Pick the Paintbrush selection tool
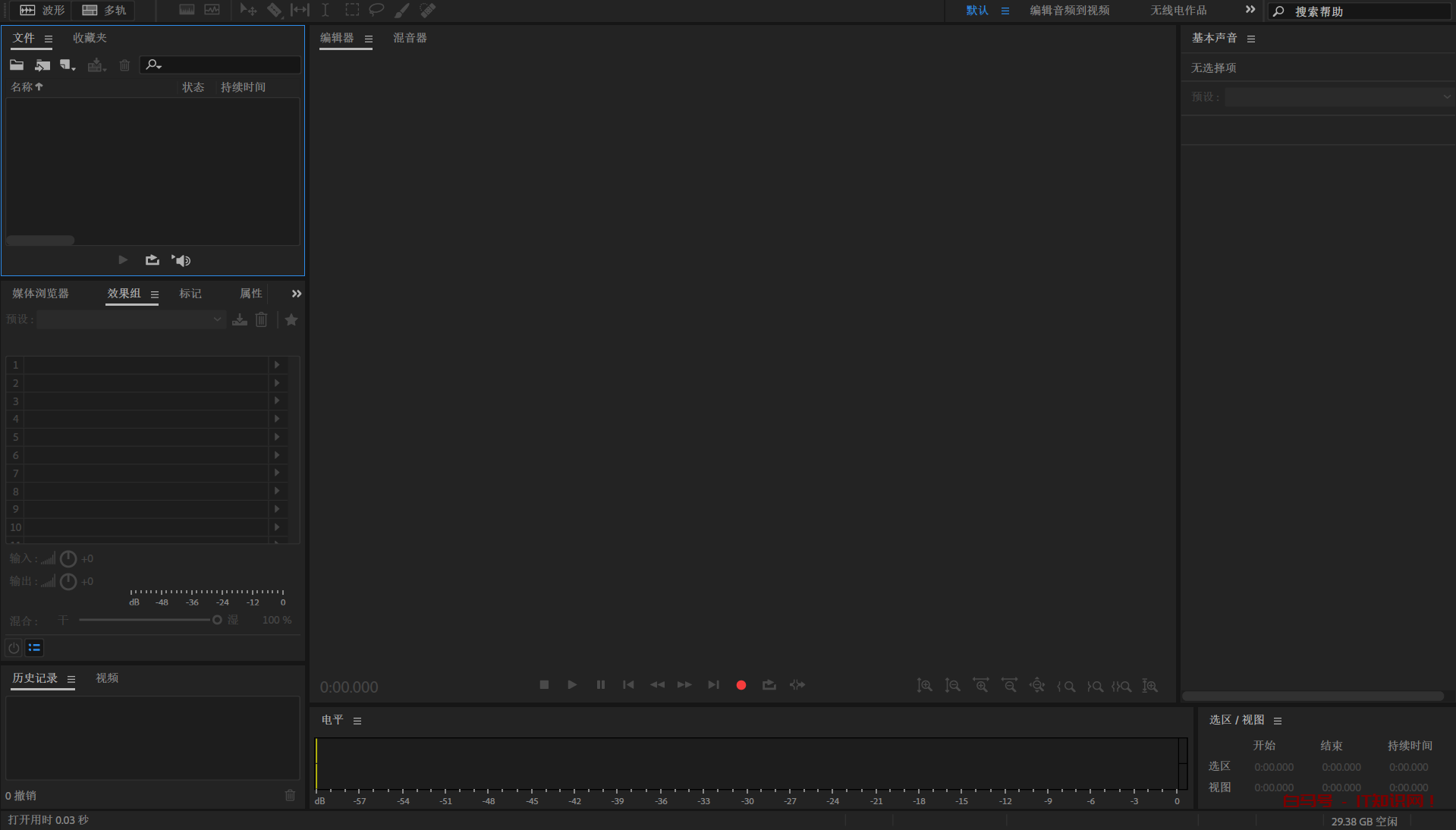This screenshot has height=830, width=1456. (x=402, y=11)
